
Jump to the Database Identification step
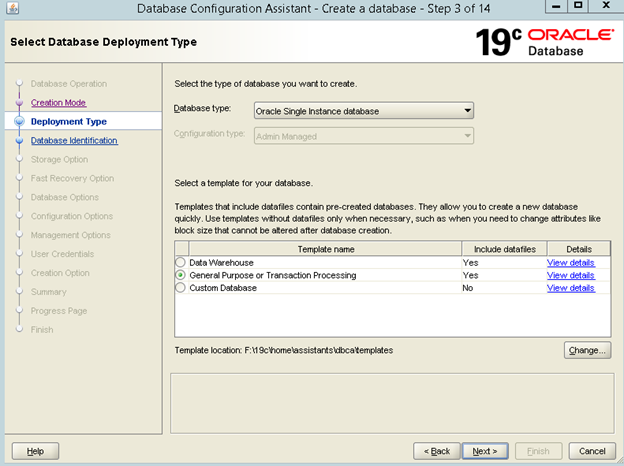(x=74, y=140)
